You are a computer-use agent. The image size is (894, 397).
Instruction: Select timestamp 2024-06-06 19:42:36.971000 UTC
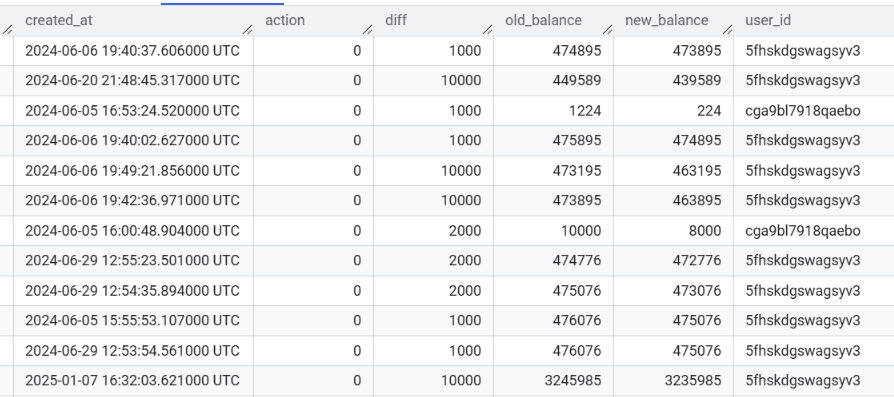[x=132, y=201]
